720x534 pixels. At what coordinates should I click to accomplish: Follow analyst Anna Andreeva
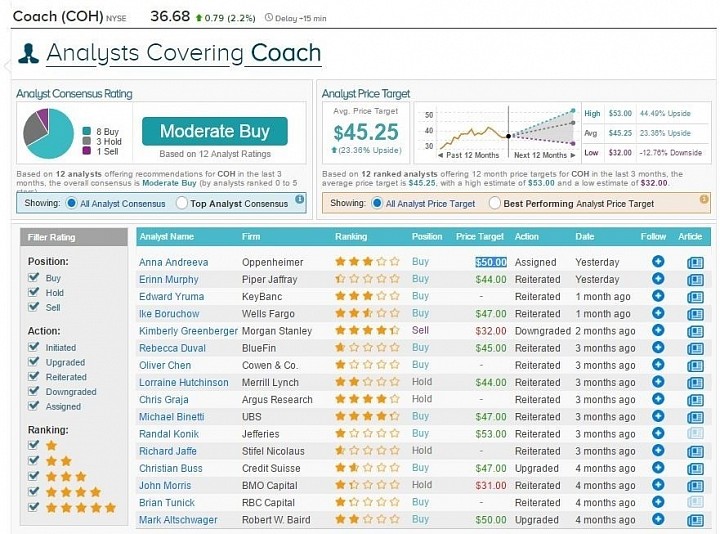coord(658,261)
